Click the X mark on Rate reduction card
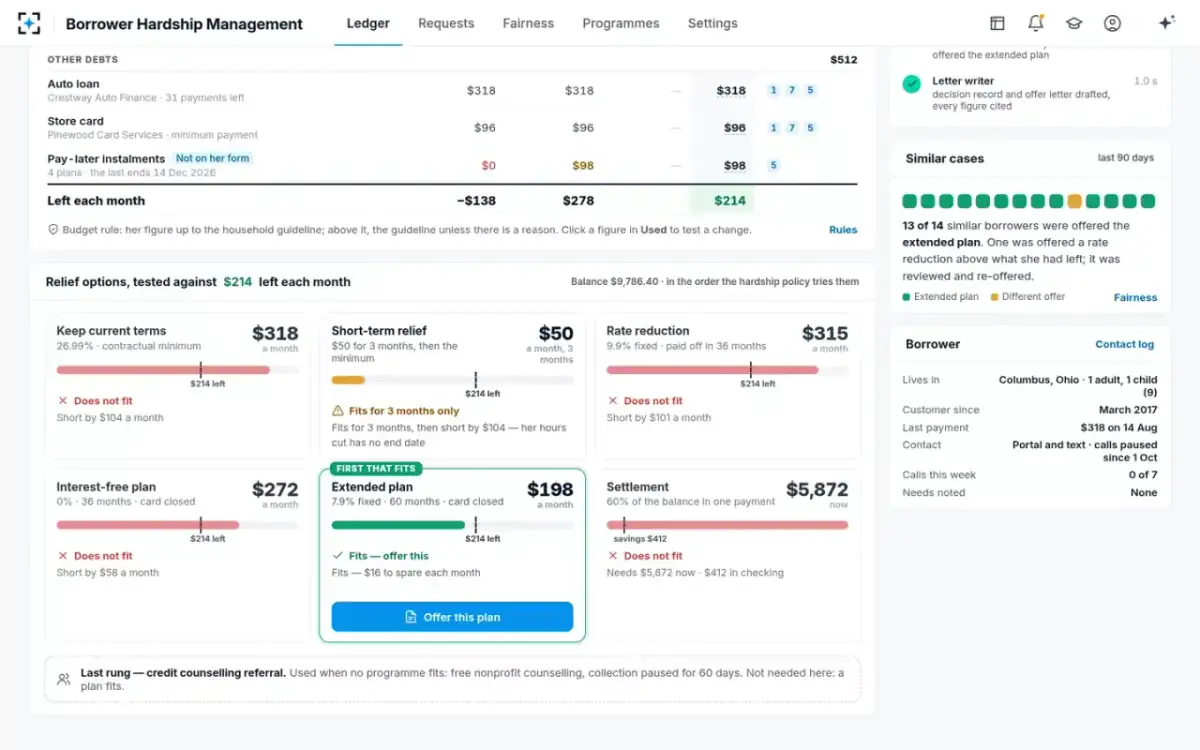This screenshot has width=1200, height=750. [612, 401]
